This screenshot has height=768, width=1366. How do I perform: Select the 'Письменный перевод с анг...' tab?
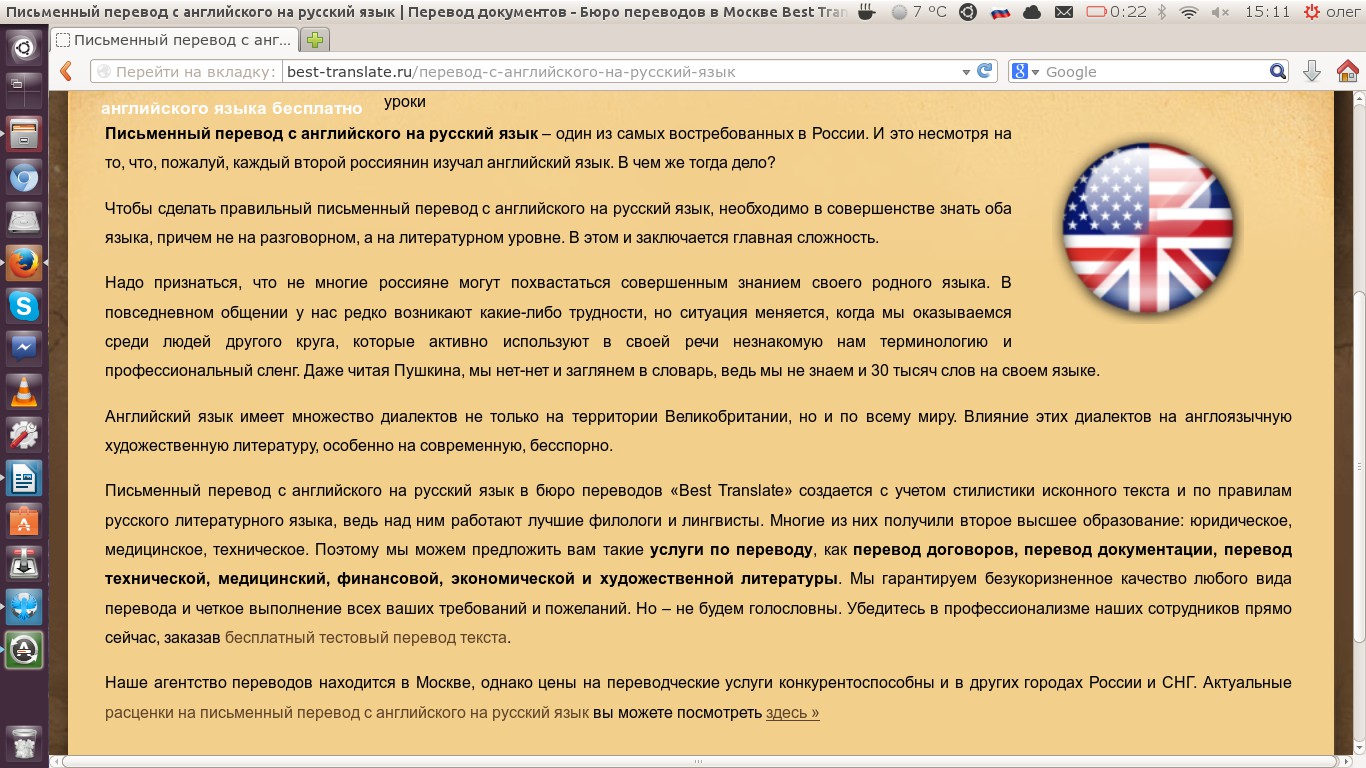(x=174, y=40)
